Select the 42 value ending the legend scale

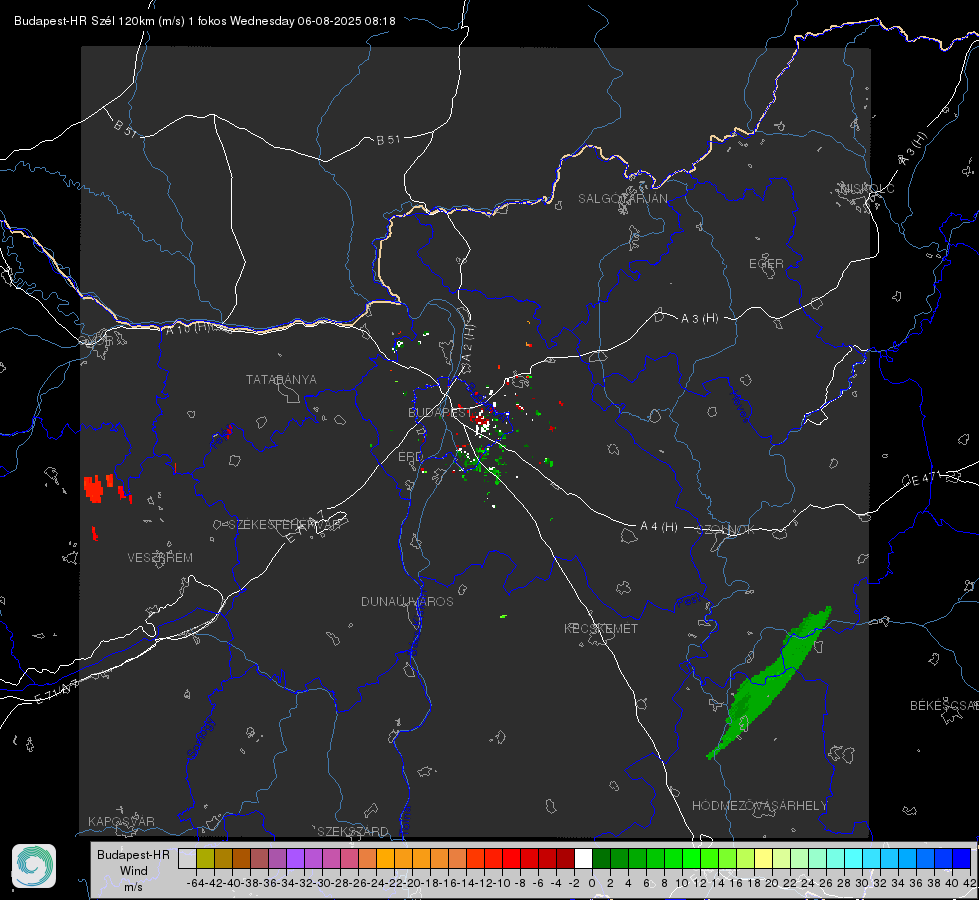(969, 883)
